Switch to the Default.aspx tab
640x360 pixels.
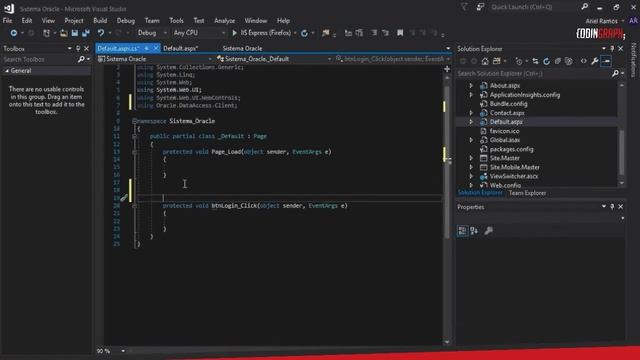pos(181,49)
